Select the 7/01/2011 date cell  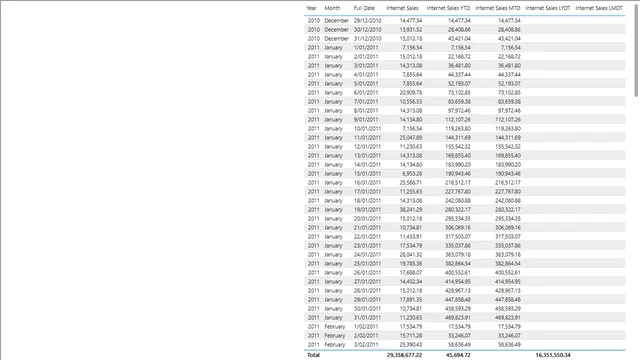click(x=366, y=102)
